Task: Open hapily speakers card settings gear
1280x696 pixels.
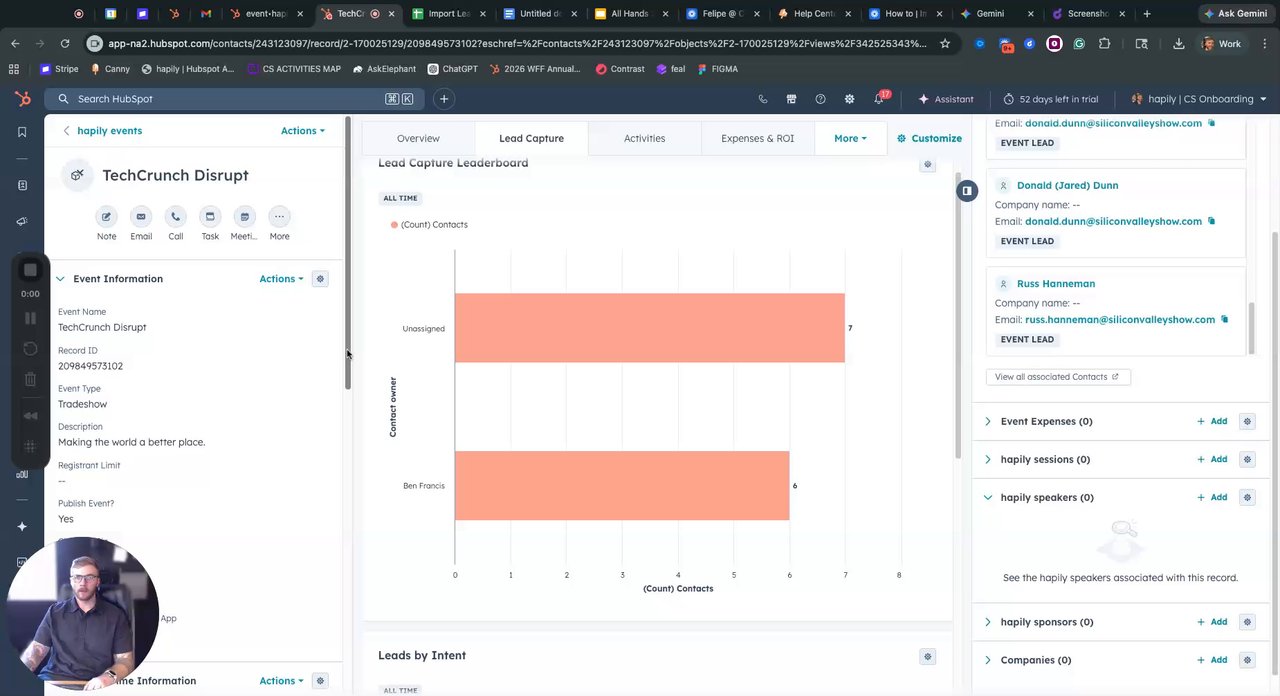Action: 1247,497
